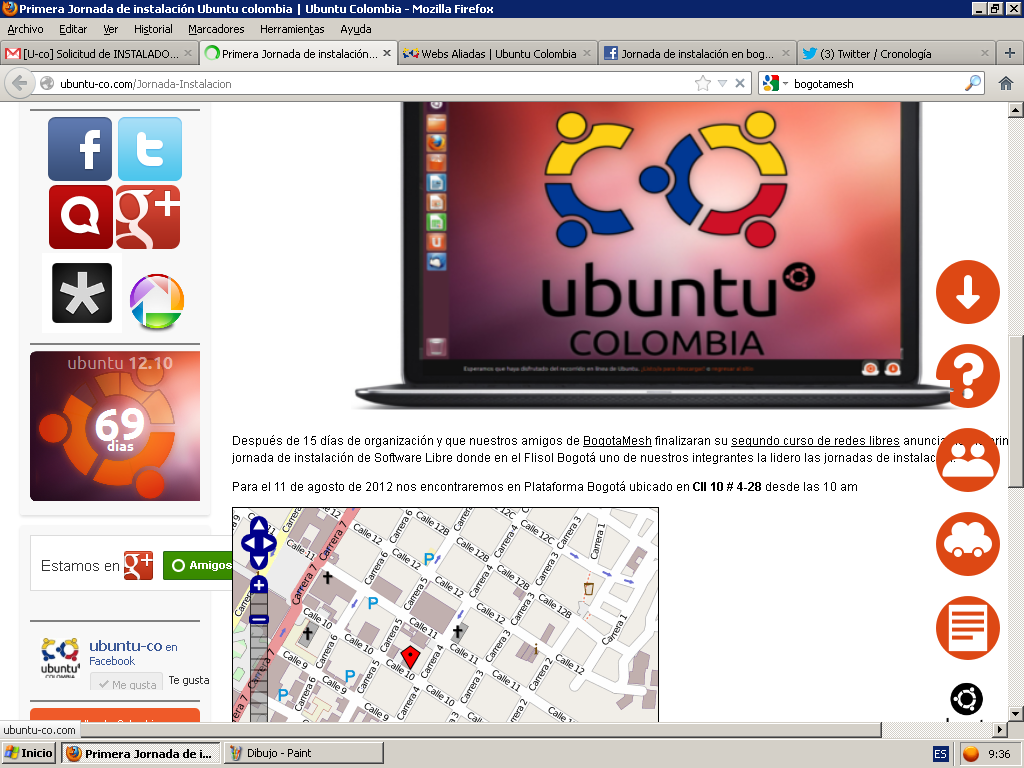
Task: Open the Google Plus icon in sidebar
Action: coord(148,217)
